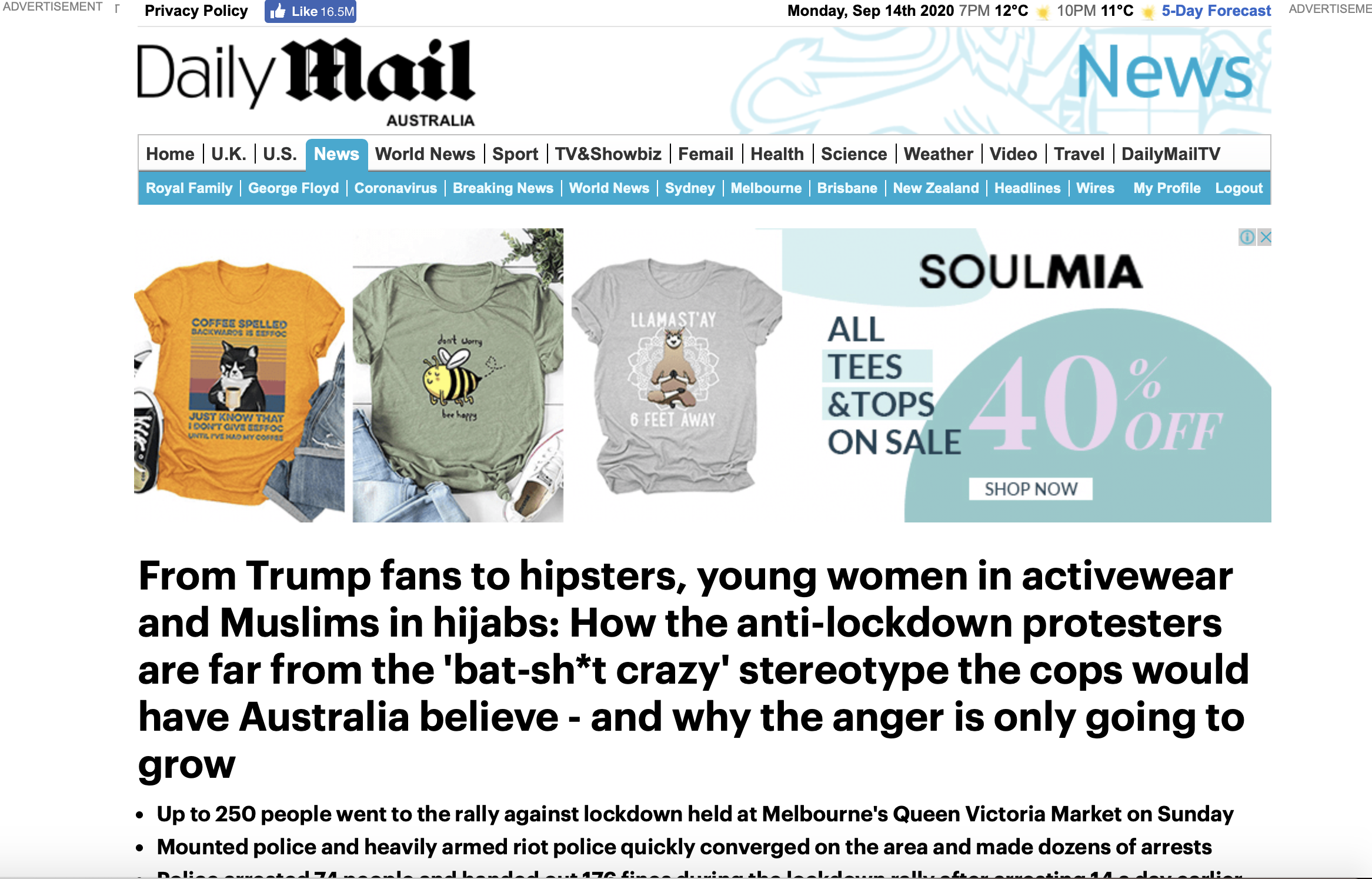This screenshot has height=879, width=1372.
Task: Open the Coronavirus topic link
Action: point(395,188)
